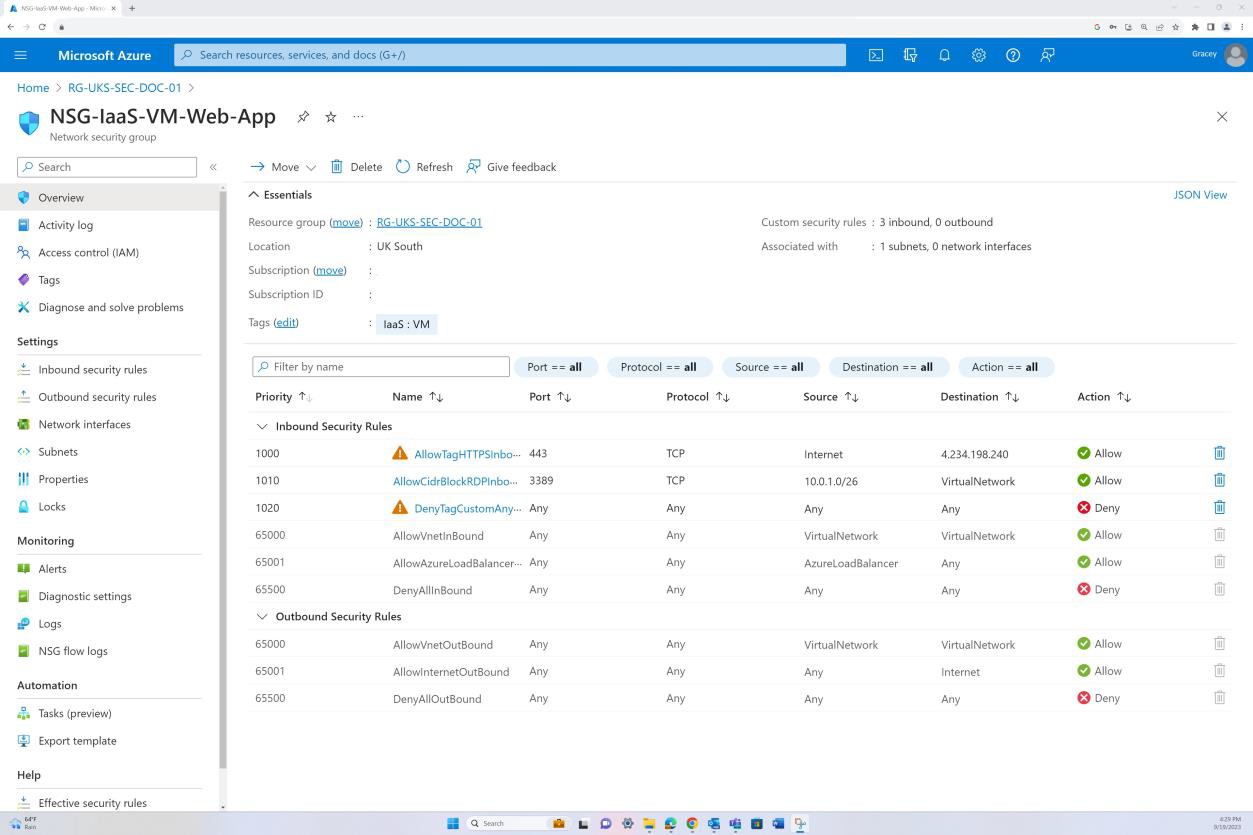Collapse the Essentials section
The width and height of the screenshot is (1253, 835).
point(254,194)
